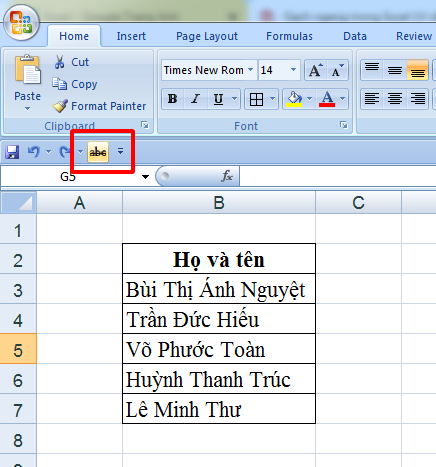Select row 2 header
436x467 pixels.
[x=18, y=260]
